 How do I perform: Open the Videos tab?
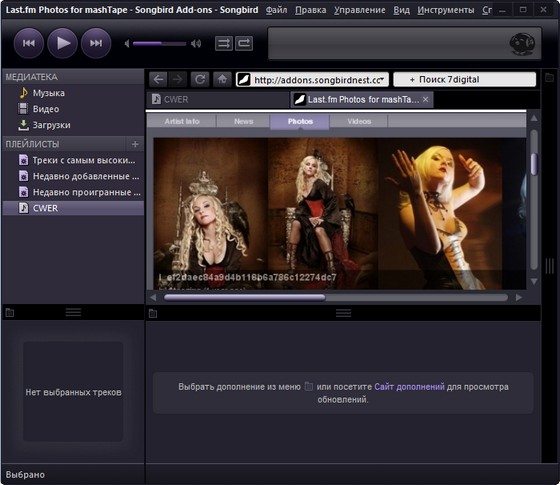(x=359, y=121)
